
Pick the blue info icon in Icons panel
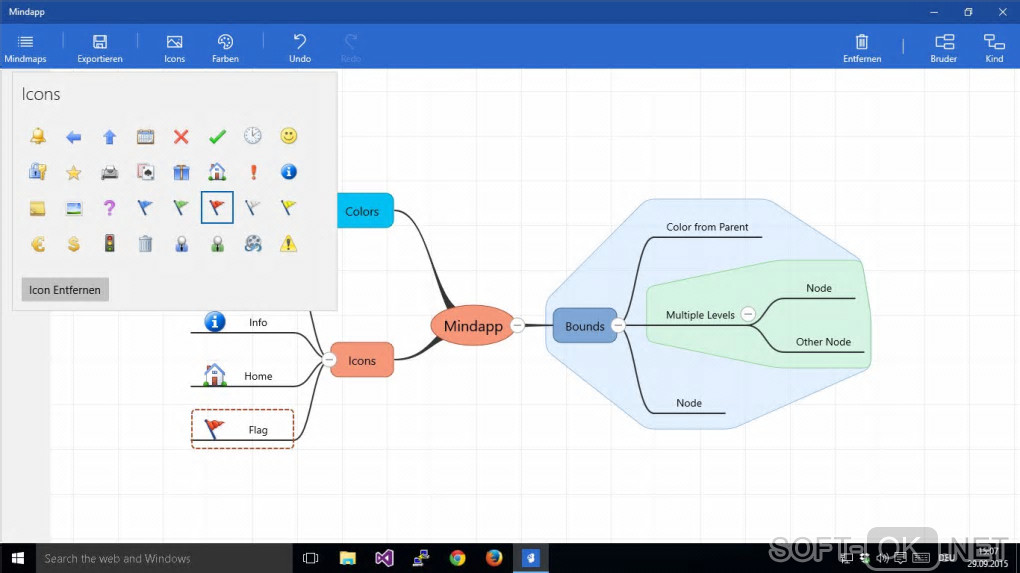click(289, 172)
